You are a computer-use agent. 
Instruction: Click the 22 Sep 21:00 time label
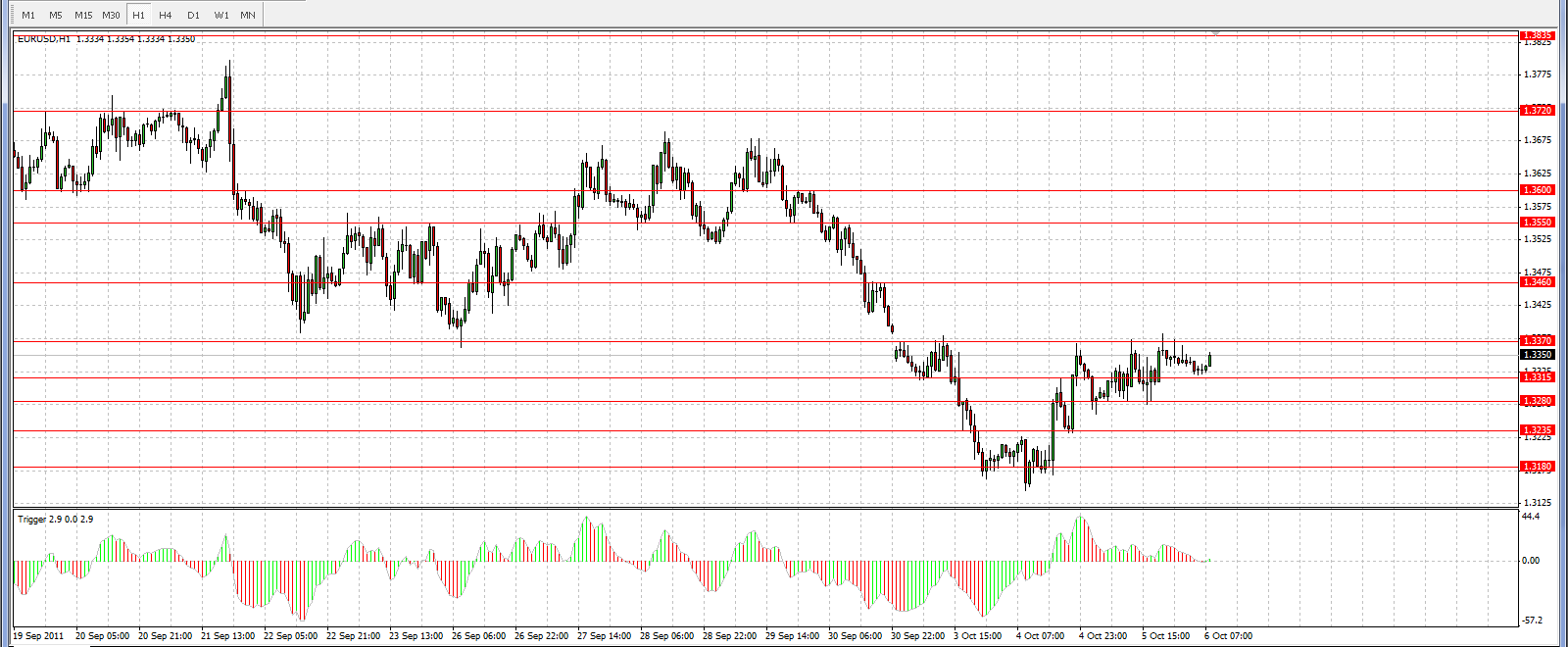[x=354, y=636]
